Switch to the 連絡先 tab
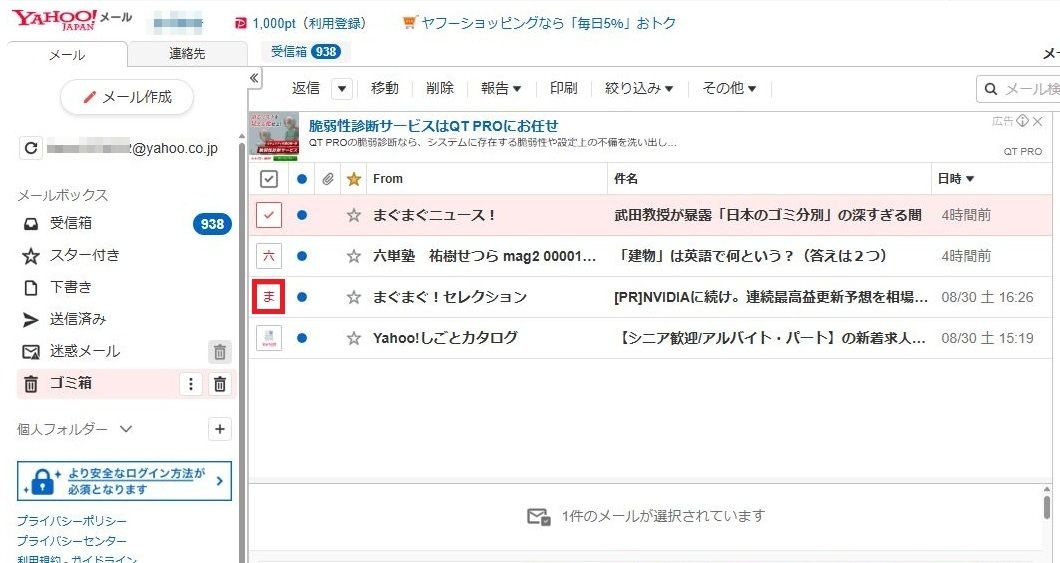The height and width of the screenshot is (563, 1060). (187, 54)
